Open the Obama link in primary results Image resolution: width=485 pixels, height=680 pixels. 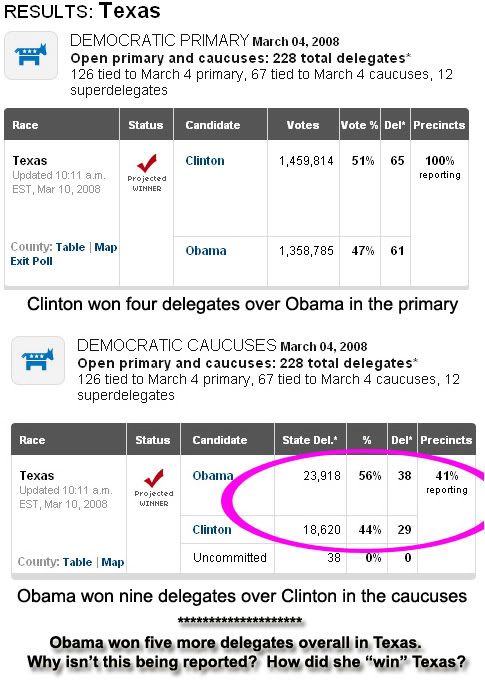(206, 251)
